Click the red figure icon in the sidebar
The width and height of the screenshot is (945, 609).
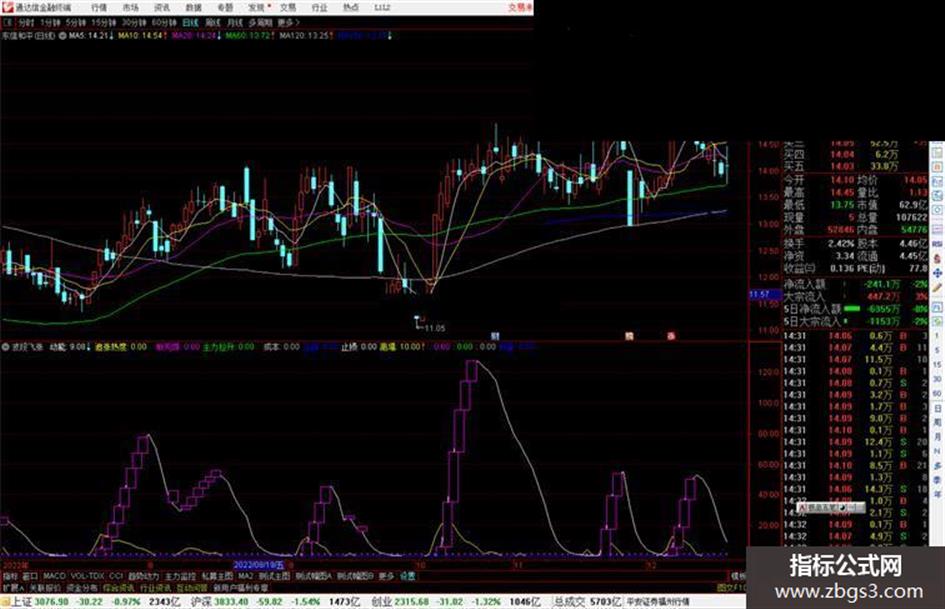coord(937,258)
